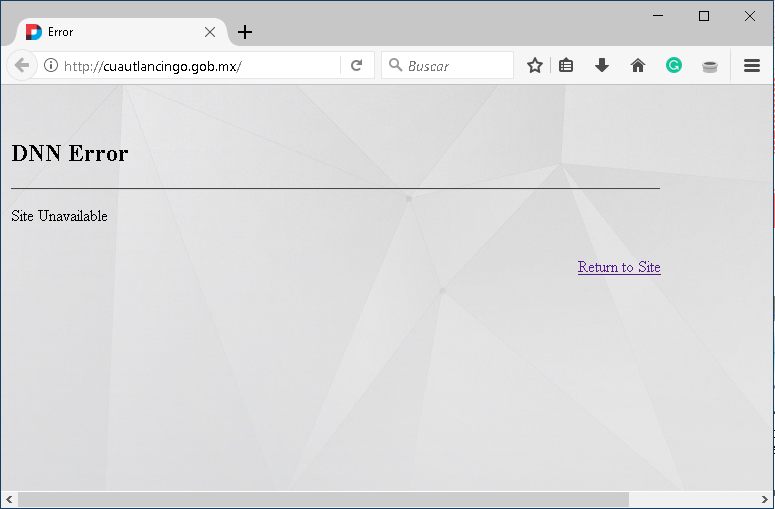Follow the Return to Site link
Screen dimensions: 775x509
(x=619, y=267)
